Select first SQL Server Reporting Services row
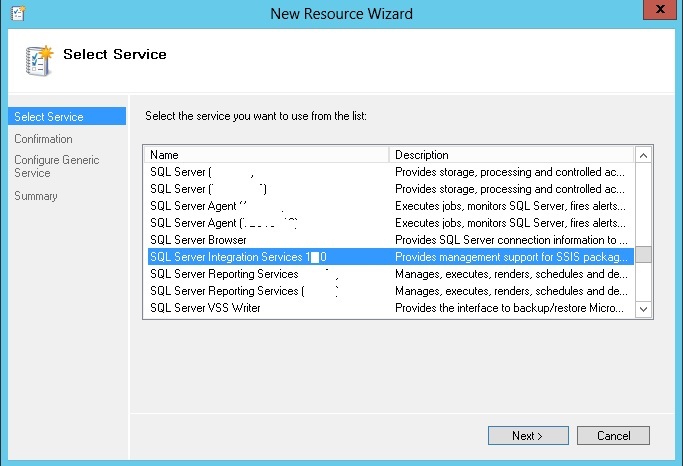Screen dimensions: 683x466 point(224,274)
